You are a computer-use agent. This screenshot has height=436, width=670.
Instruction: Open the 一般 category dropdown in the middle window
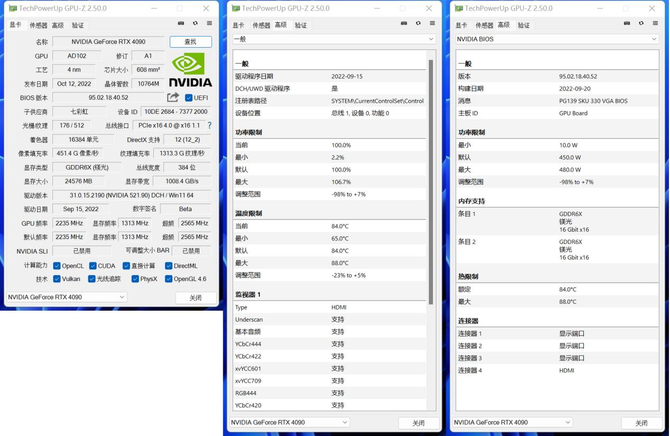coord(334,39)
